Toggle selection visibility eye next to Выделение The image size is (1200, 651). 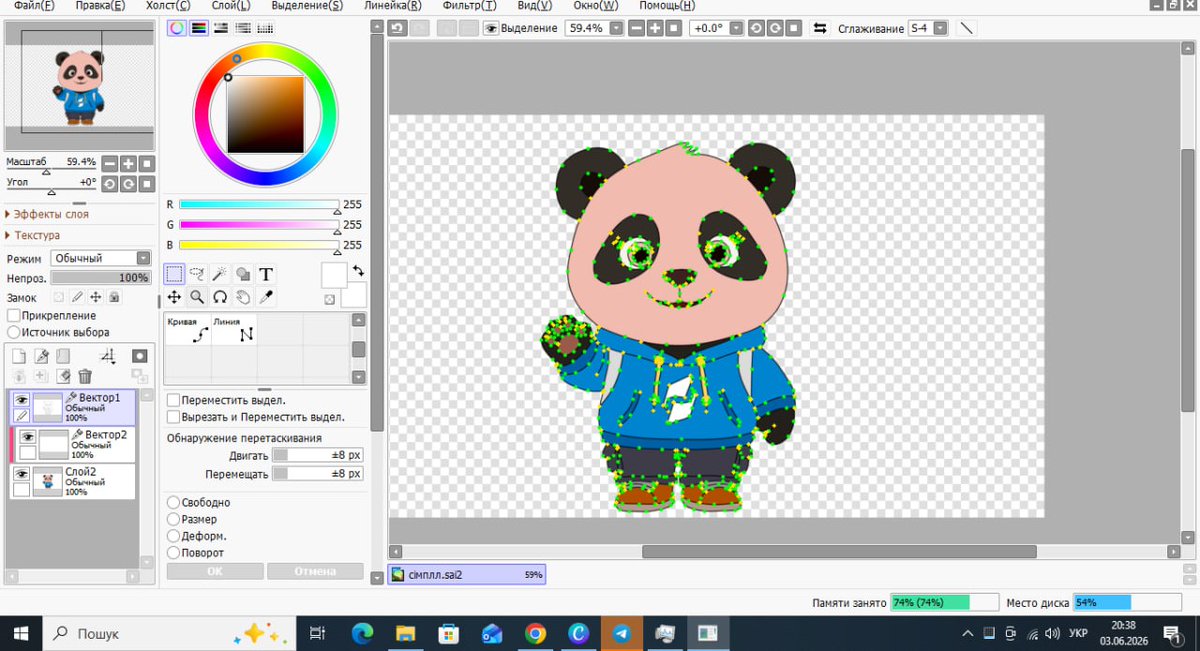491,28
